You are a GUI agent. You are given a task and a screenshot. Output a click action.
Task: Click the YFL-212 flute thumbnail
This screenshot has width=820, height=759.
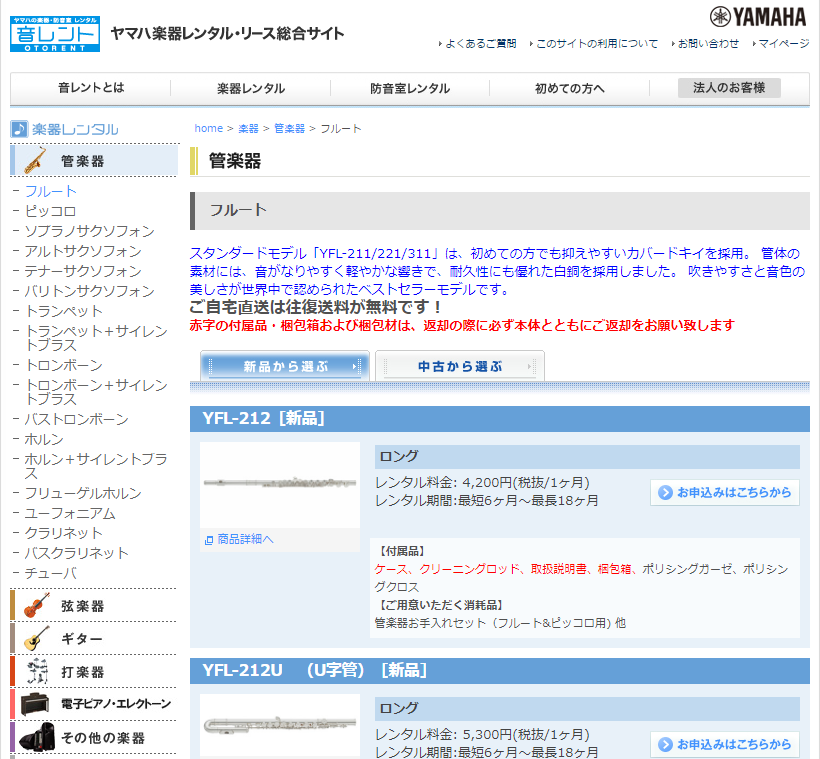[280, 484]
